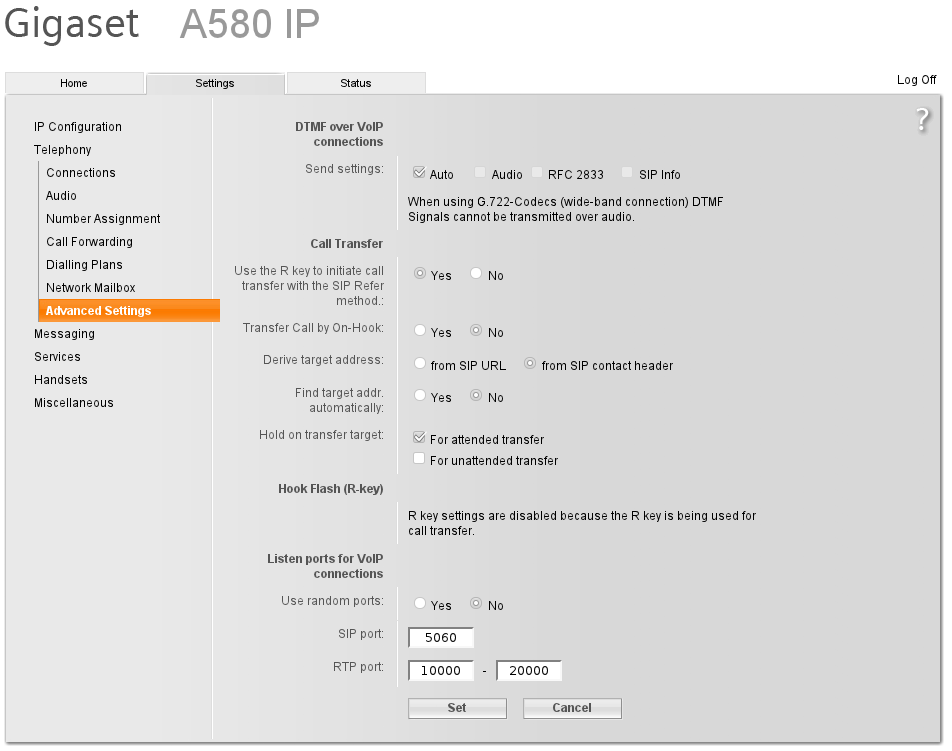Image resolution: width=952 pixels, height=751 pixels.
Task: Select the highlighted Advanced Settings item
Action: (129, 310)
